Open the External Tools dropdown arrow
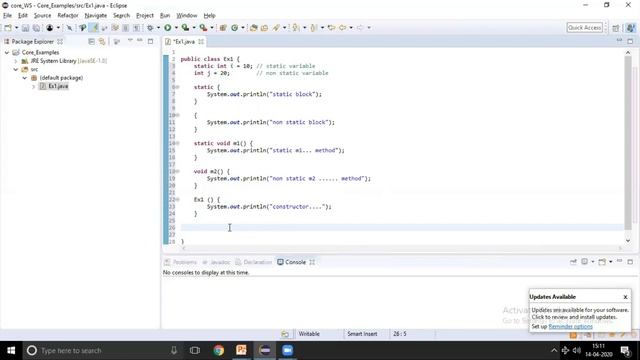 211,28
